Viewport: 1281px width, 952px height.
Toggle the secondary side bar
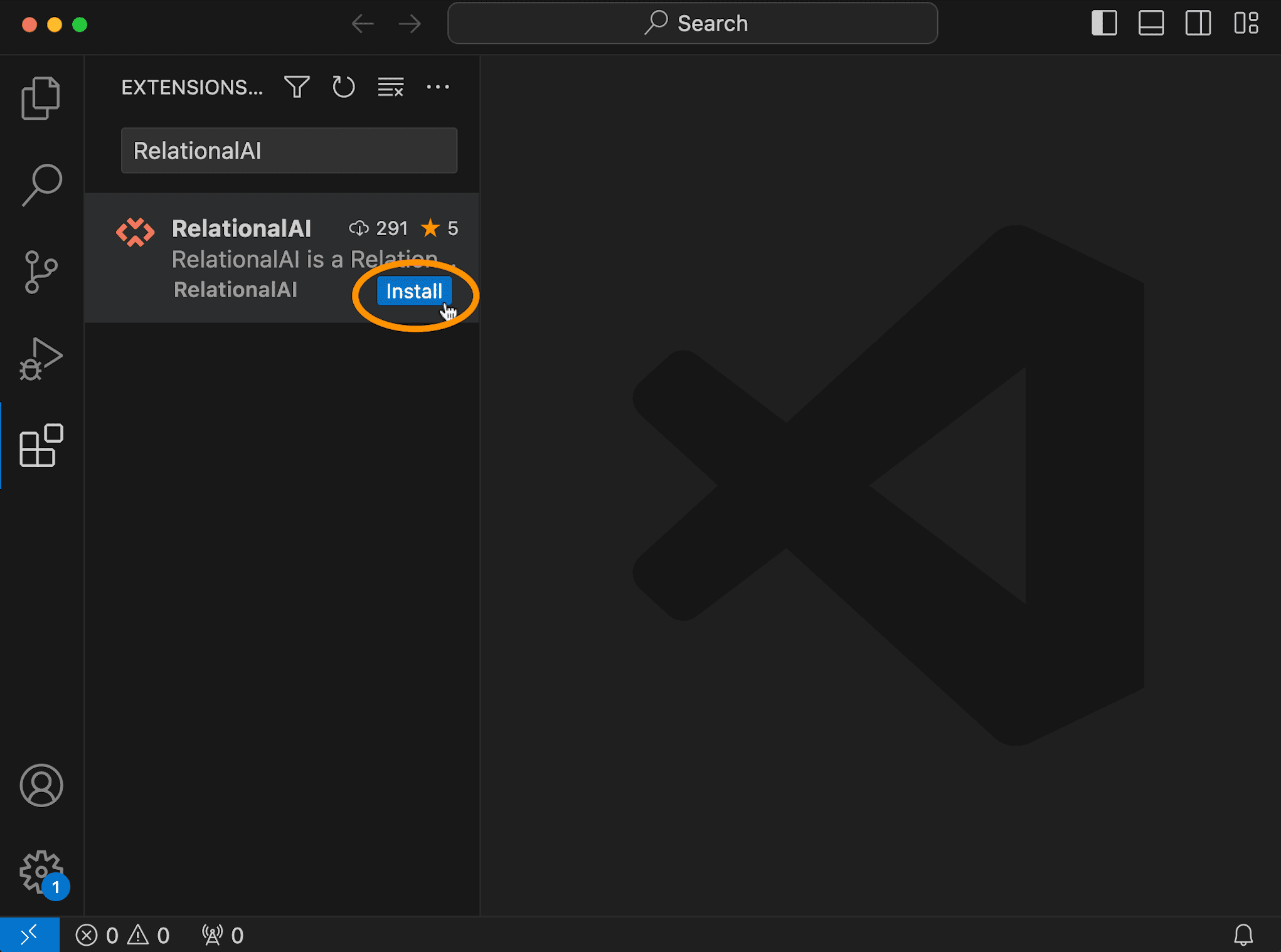click(x=1198, y=24)
